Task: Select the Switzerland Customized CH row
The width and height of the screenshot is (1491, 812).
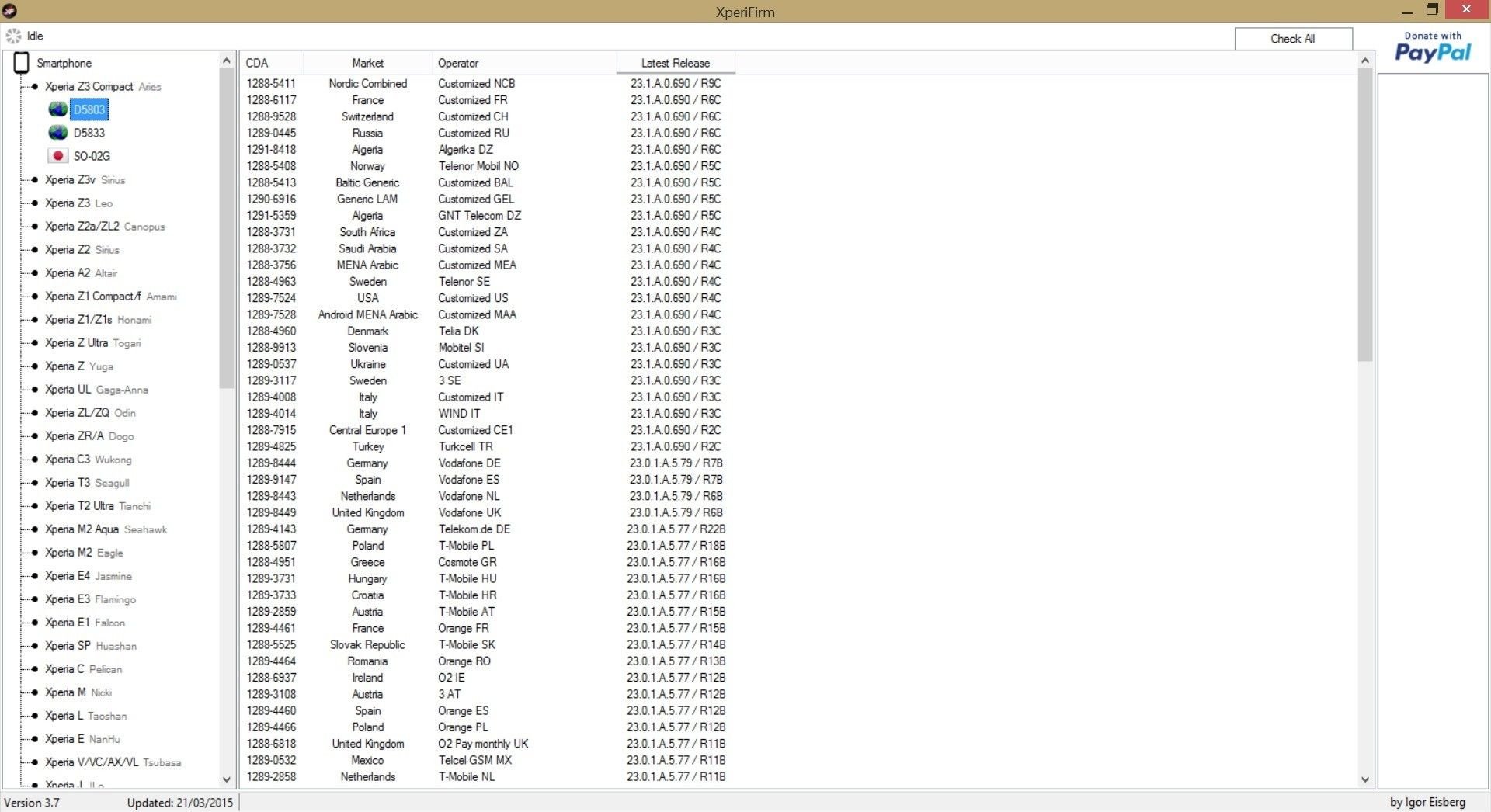Action: click(x=488, y=116)
